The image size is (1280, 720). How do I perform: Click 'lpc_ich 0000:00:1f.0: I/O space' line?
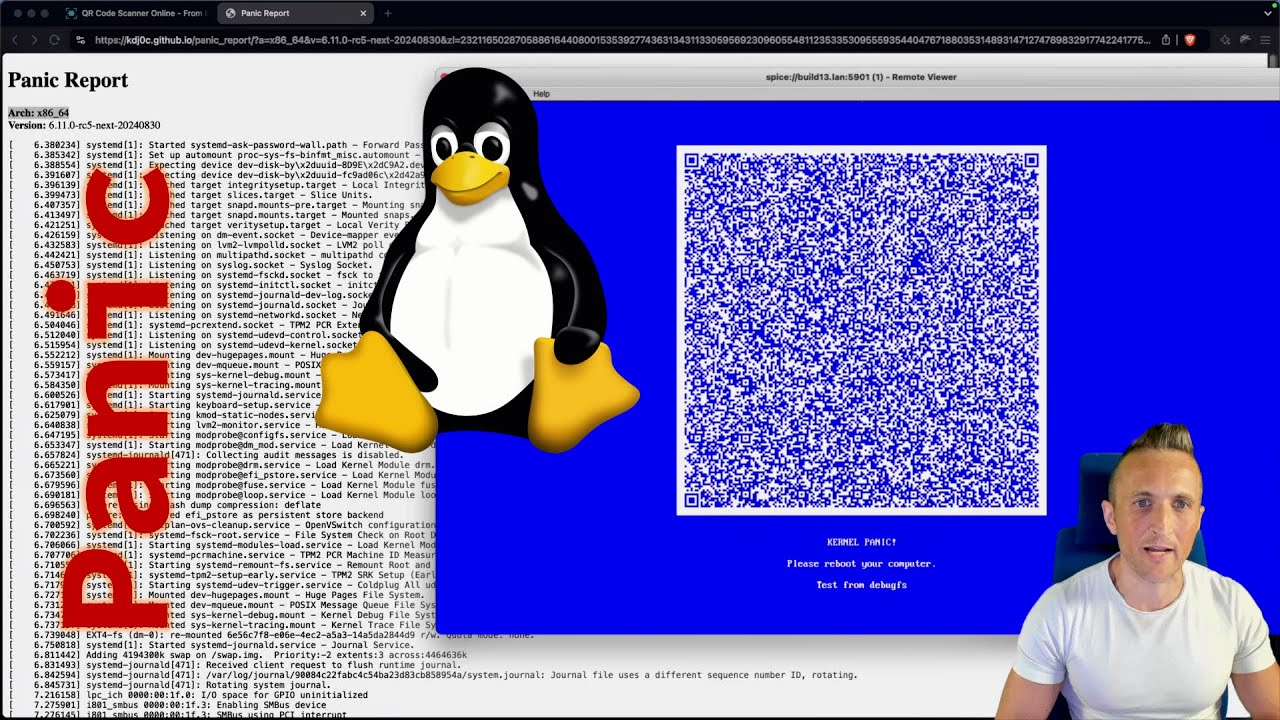[188, 695]
